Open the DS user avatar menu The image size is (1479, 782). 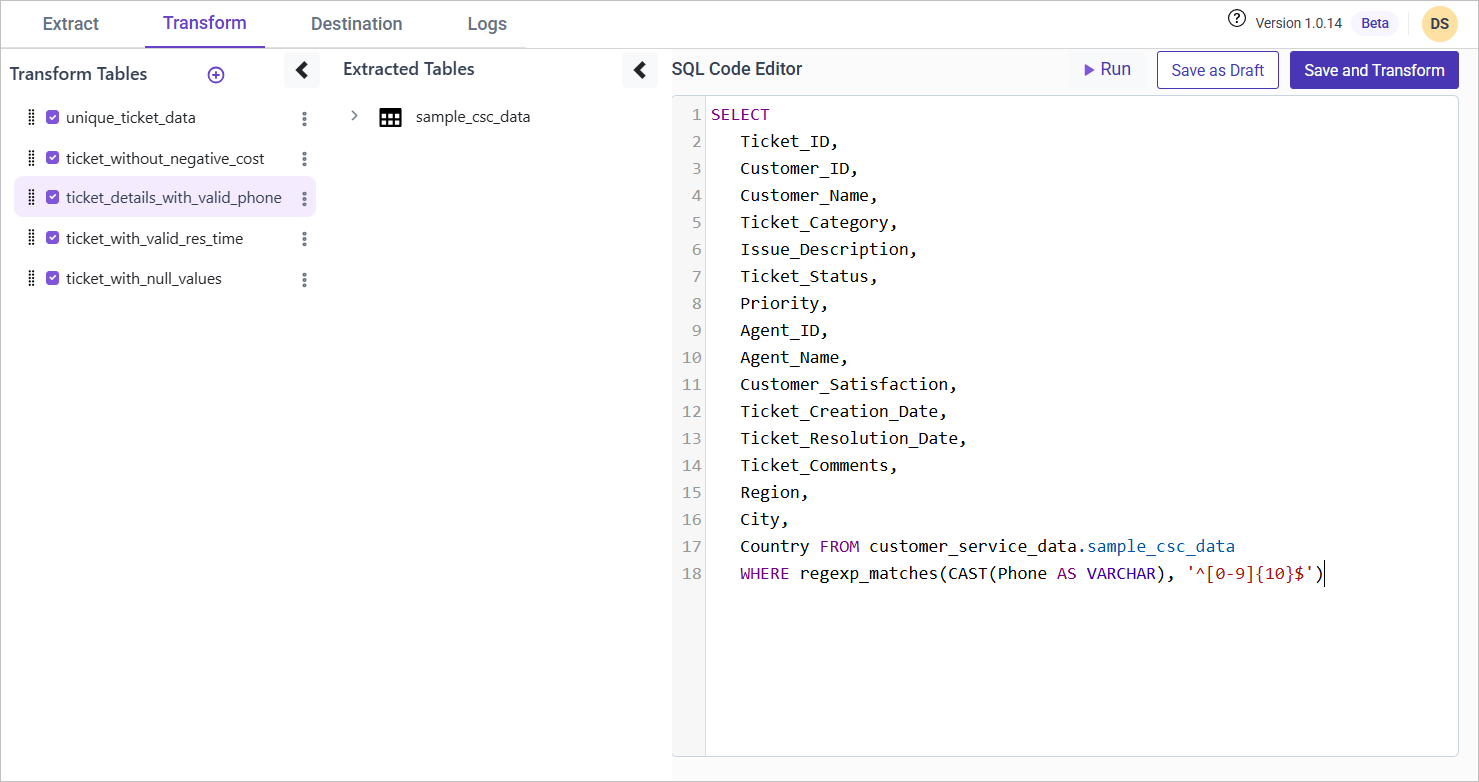click(x=1439, y=24)
